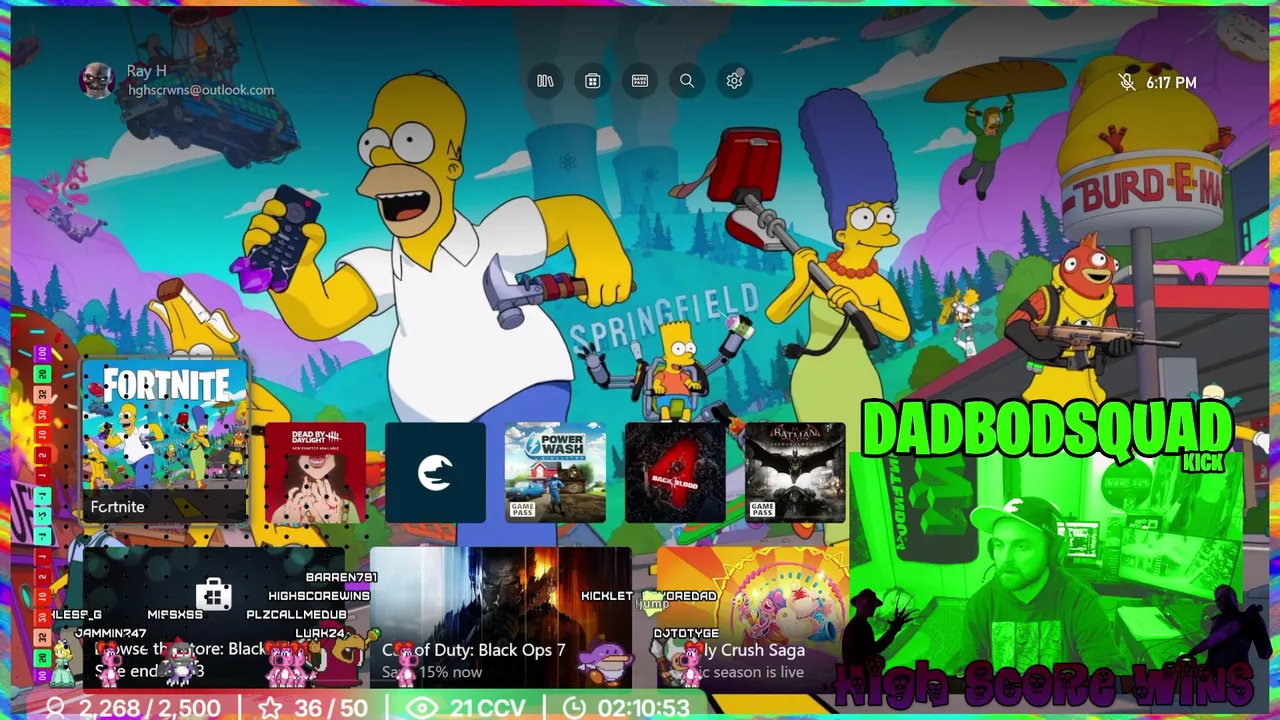This screenshot has width=1280, height=720.
Task: Click the 'Ray H' profile name
Action: pos(146,71)
